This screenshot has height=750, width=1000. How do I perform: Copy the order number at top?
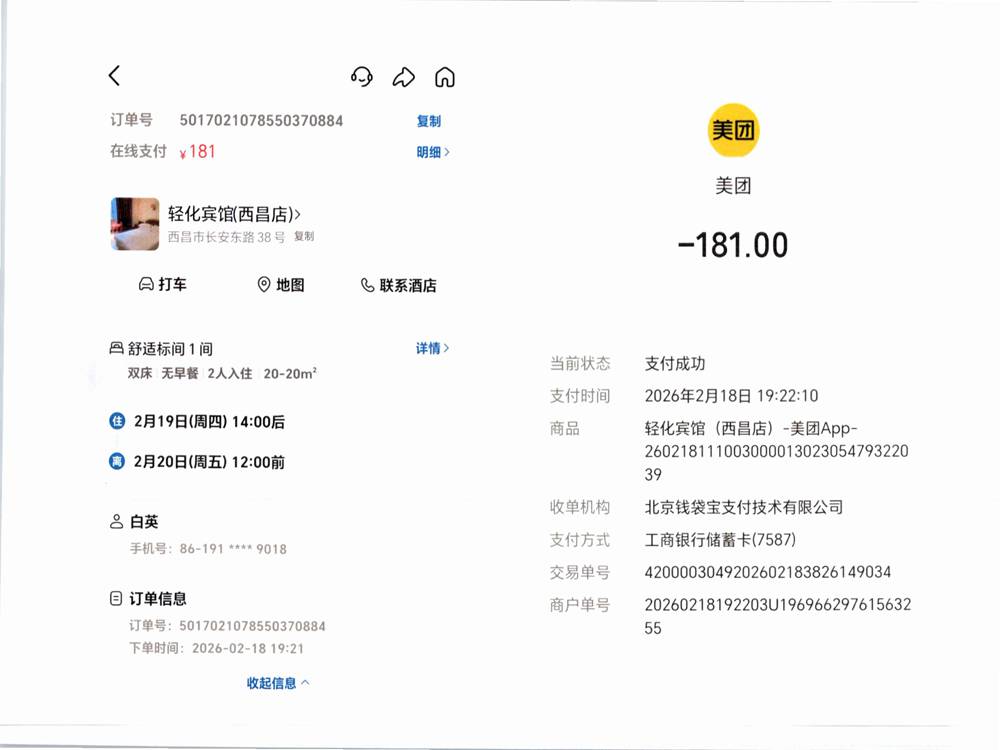click(429, 121)
